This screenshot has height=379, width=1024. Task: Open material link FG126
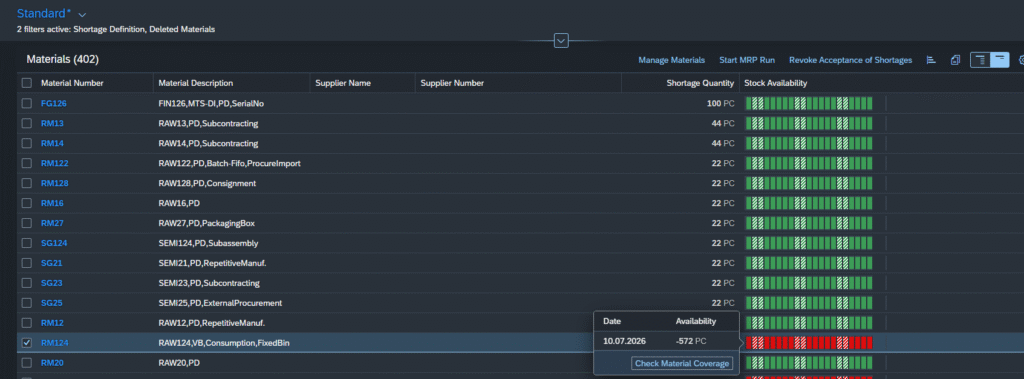tap(54, 103)
